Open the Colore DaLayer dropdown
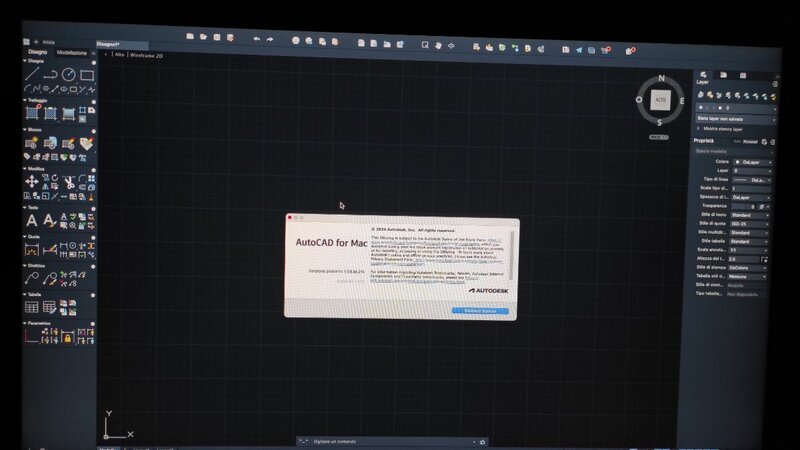Image resolution: width=800 pixels, height=450 pixels. tap(753, 162)
